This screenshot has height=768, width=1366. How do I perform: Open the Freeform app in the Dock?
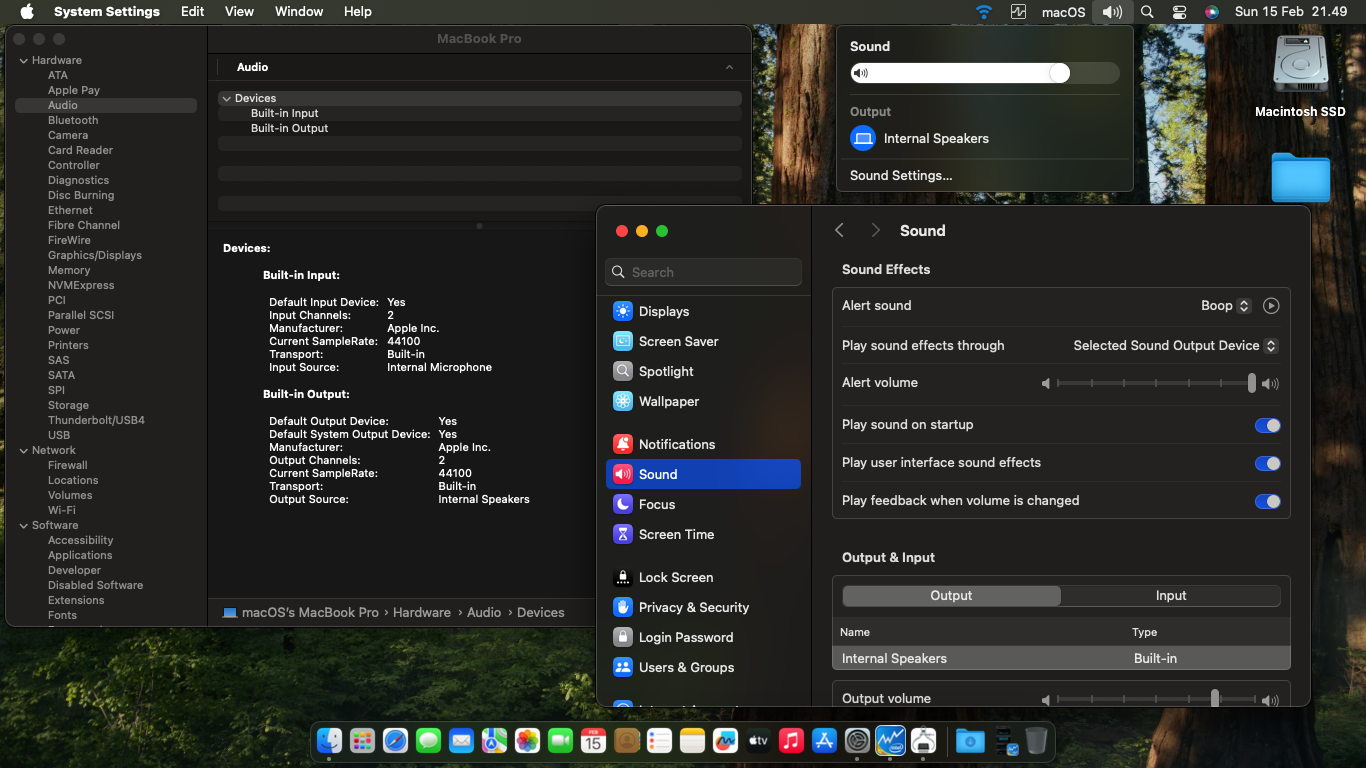tap(725, 741)
